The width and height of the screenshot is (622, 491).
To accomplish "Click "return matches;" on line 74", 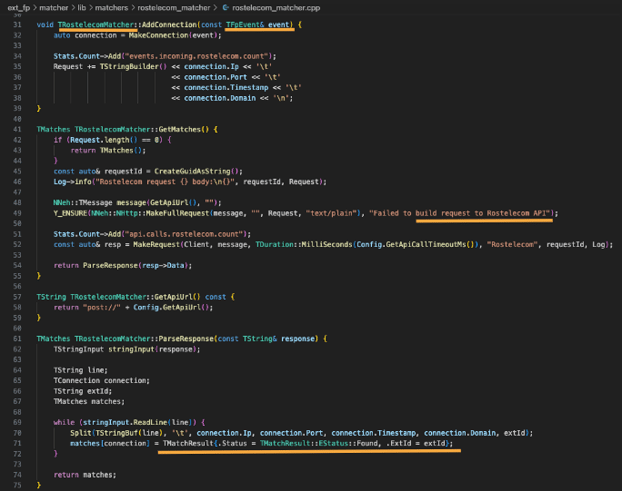I will coord(85,475).
